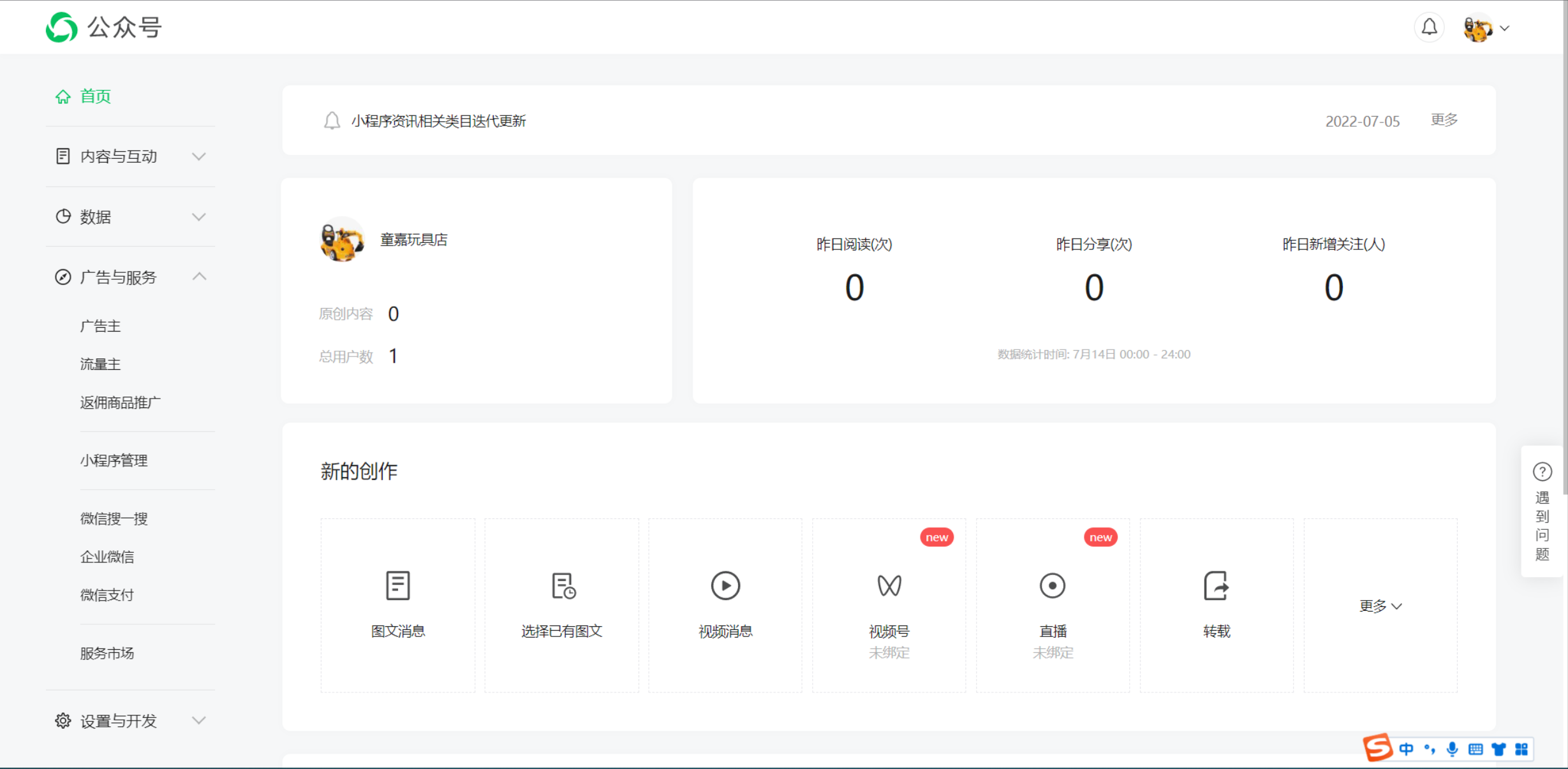The image size is (1568, 769).
Task: Expand the 设置与开发 sidebar section
Action: pos(199,721)
